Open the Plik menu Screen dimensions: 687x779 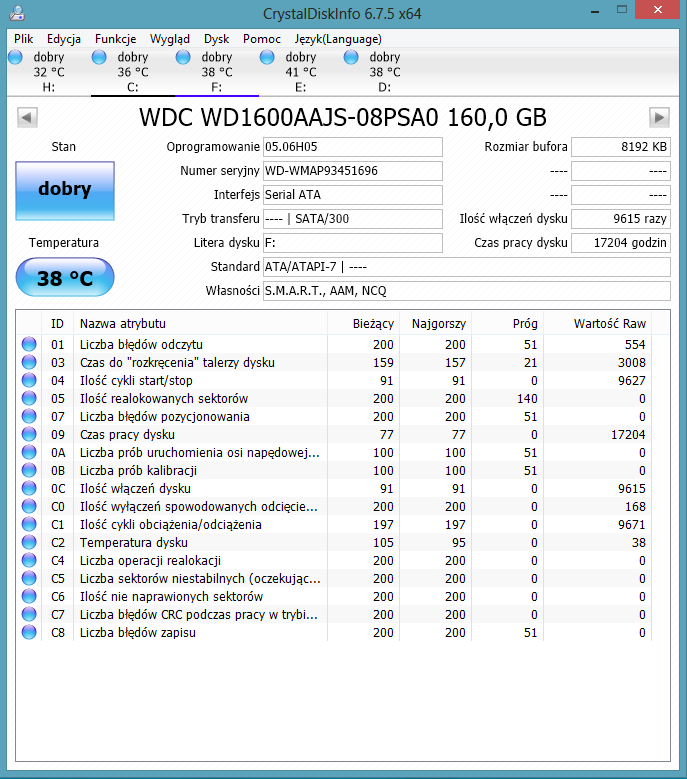23,39
